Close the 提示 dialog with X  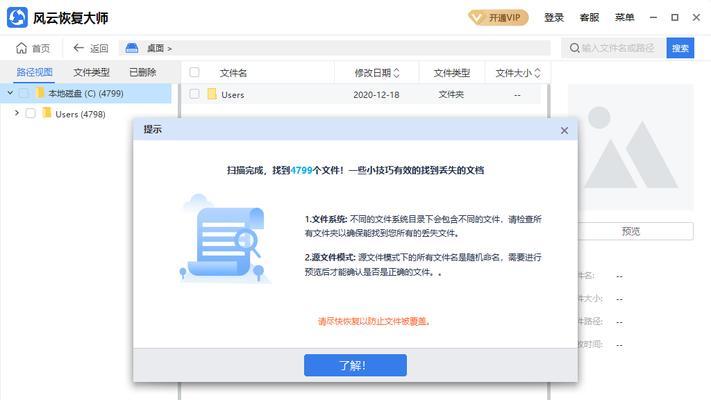click(x=564, y=131)
